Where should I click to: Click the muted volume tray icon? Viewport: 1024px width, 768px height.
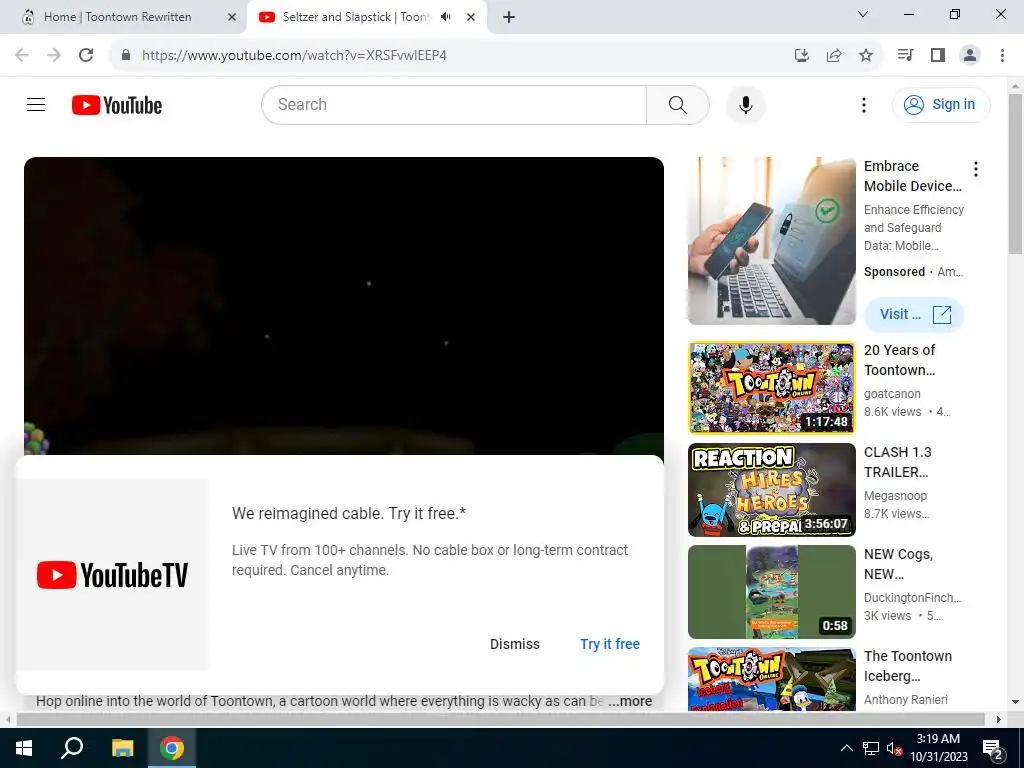point(894,748)
